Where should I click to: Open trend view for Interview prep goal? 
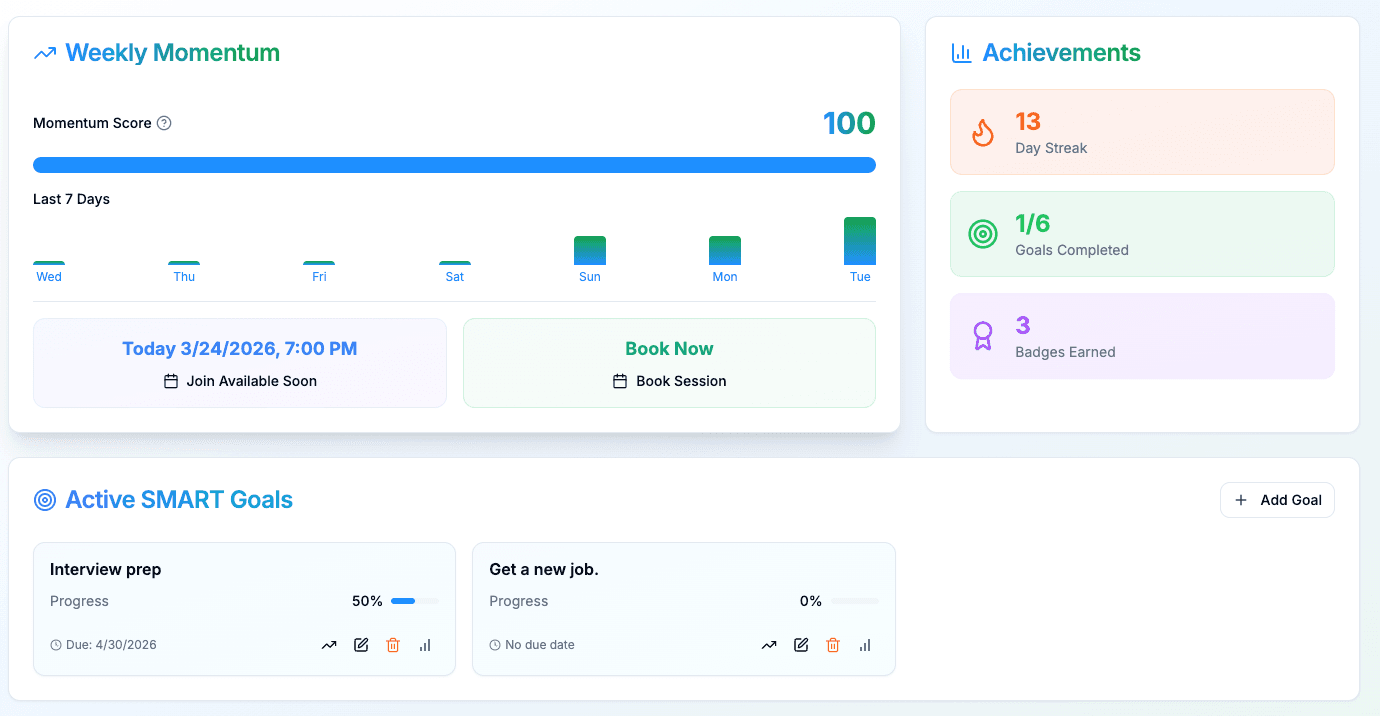[x=329, y=645]
